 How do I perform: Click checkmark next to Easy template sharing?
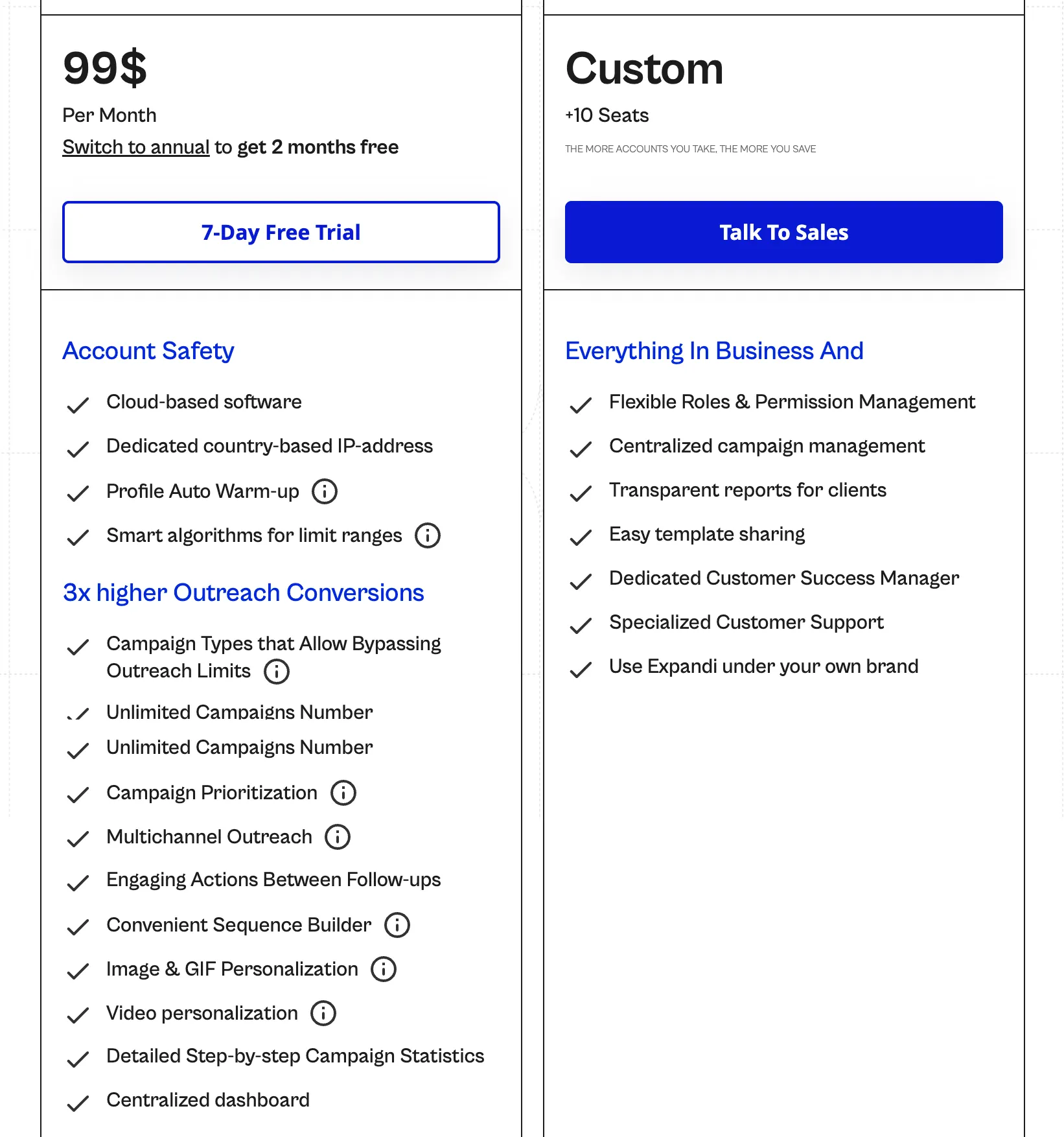(x=581, y=537)
